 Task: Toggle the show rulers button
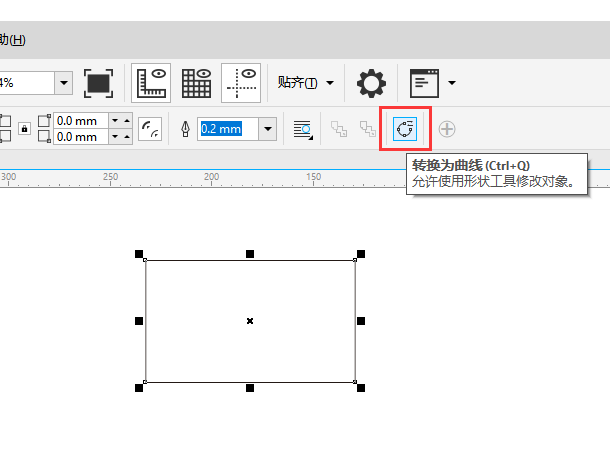pos(151,83)
